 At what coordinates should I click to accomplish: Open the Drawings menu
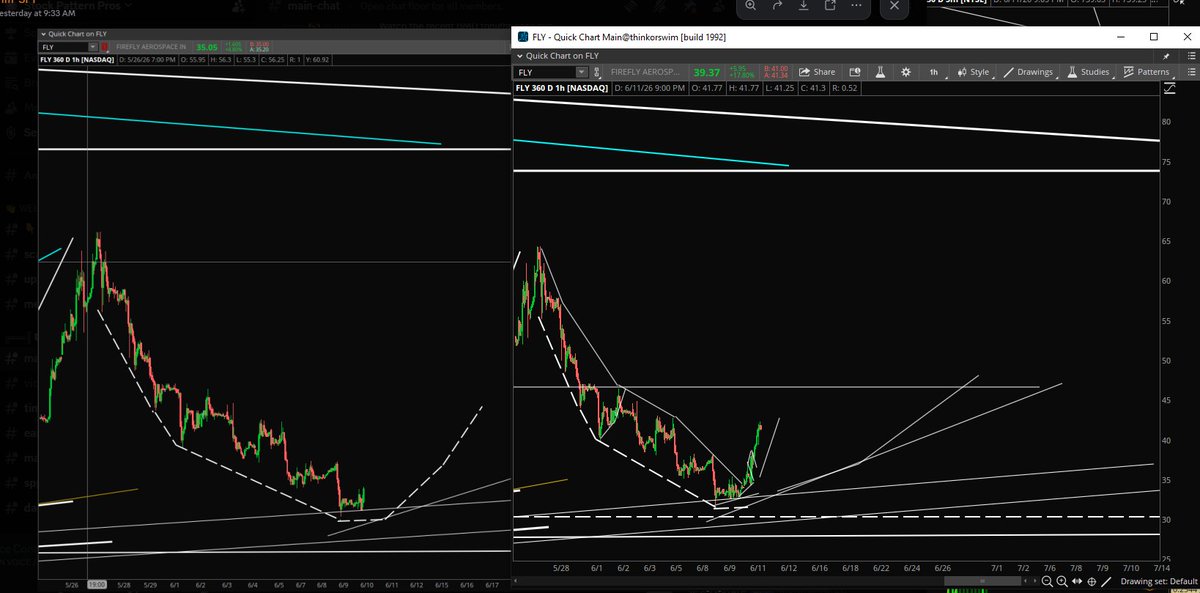point(1028,71)
